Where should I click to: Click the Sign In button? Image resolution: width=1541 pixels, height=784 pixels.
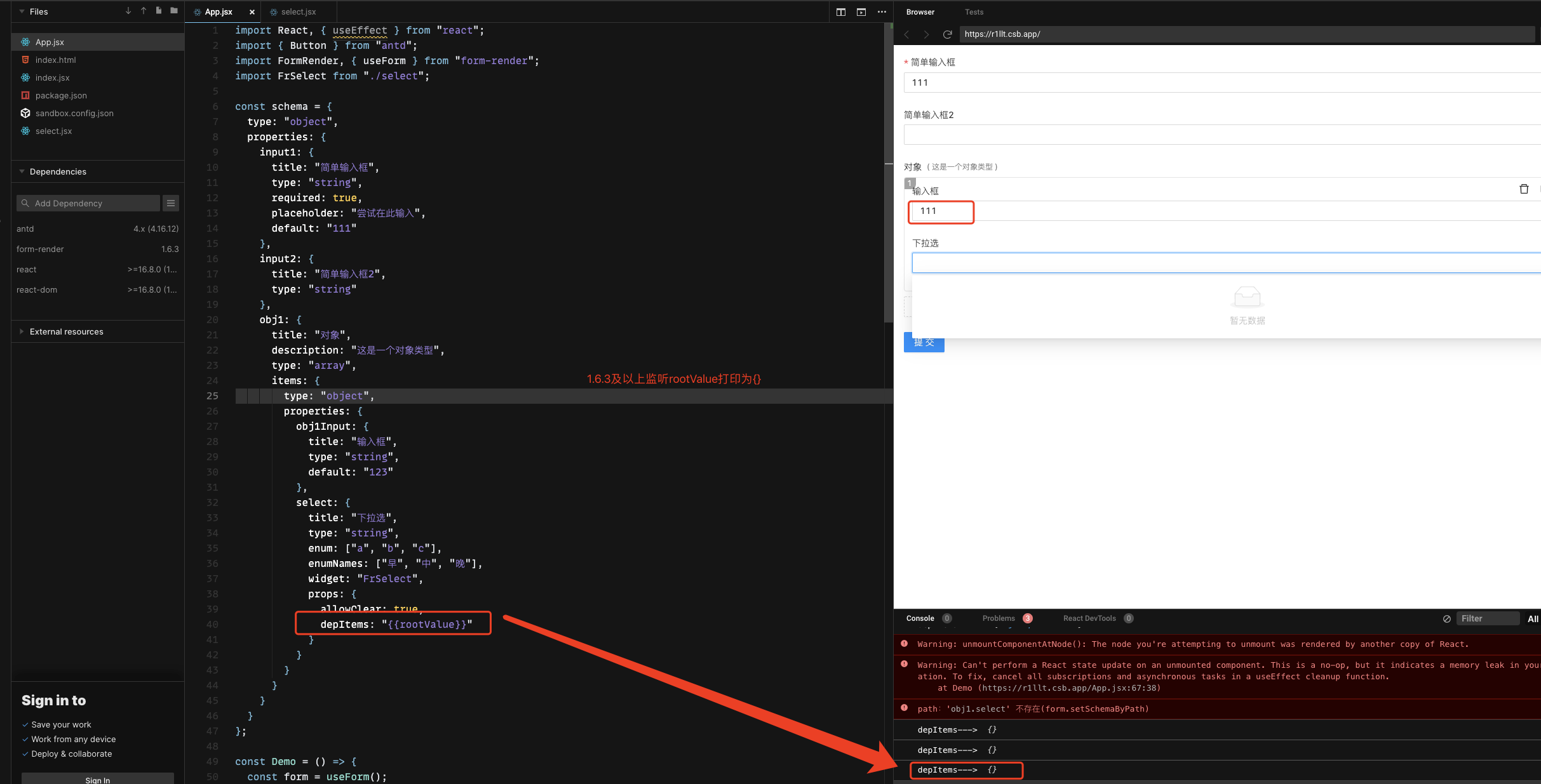(97, 780)
